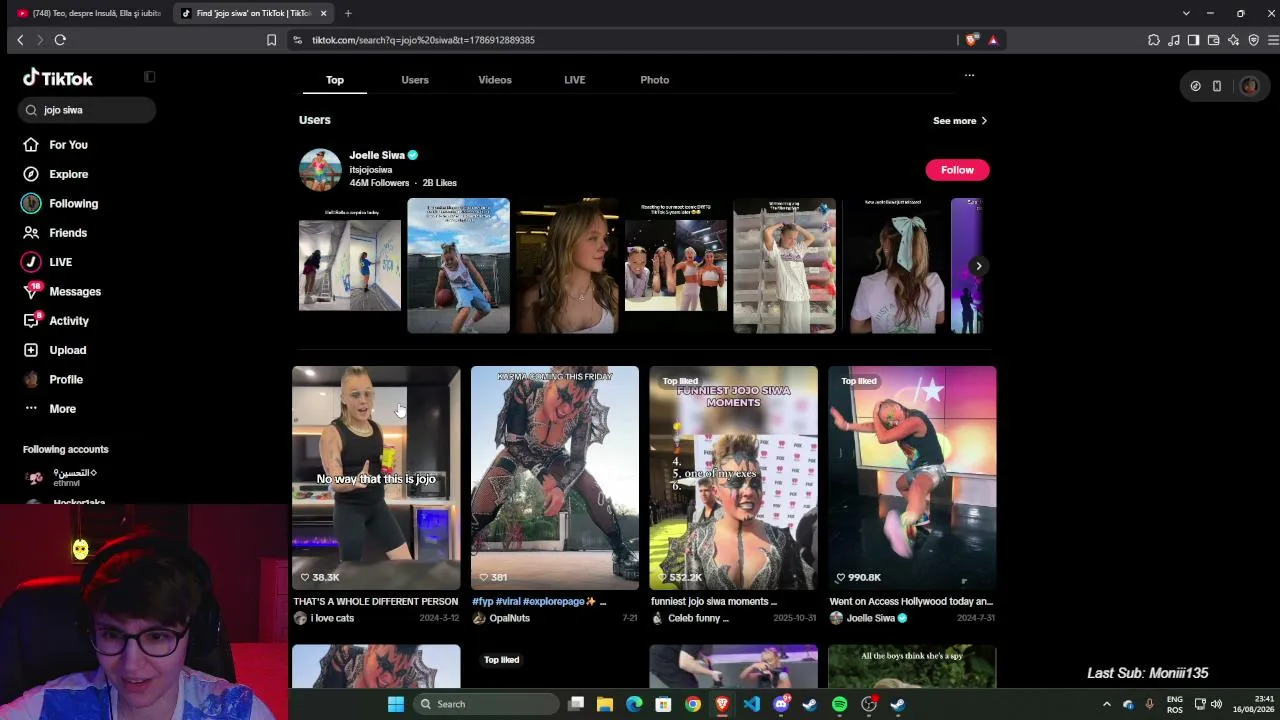Click the TikTok search field containing jojo siwa
The width and height of the screenshot is (1280, 720).
[x=87, y=110]
